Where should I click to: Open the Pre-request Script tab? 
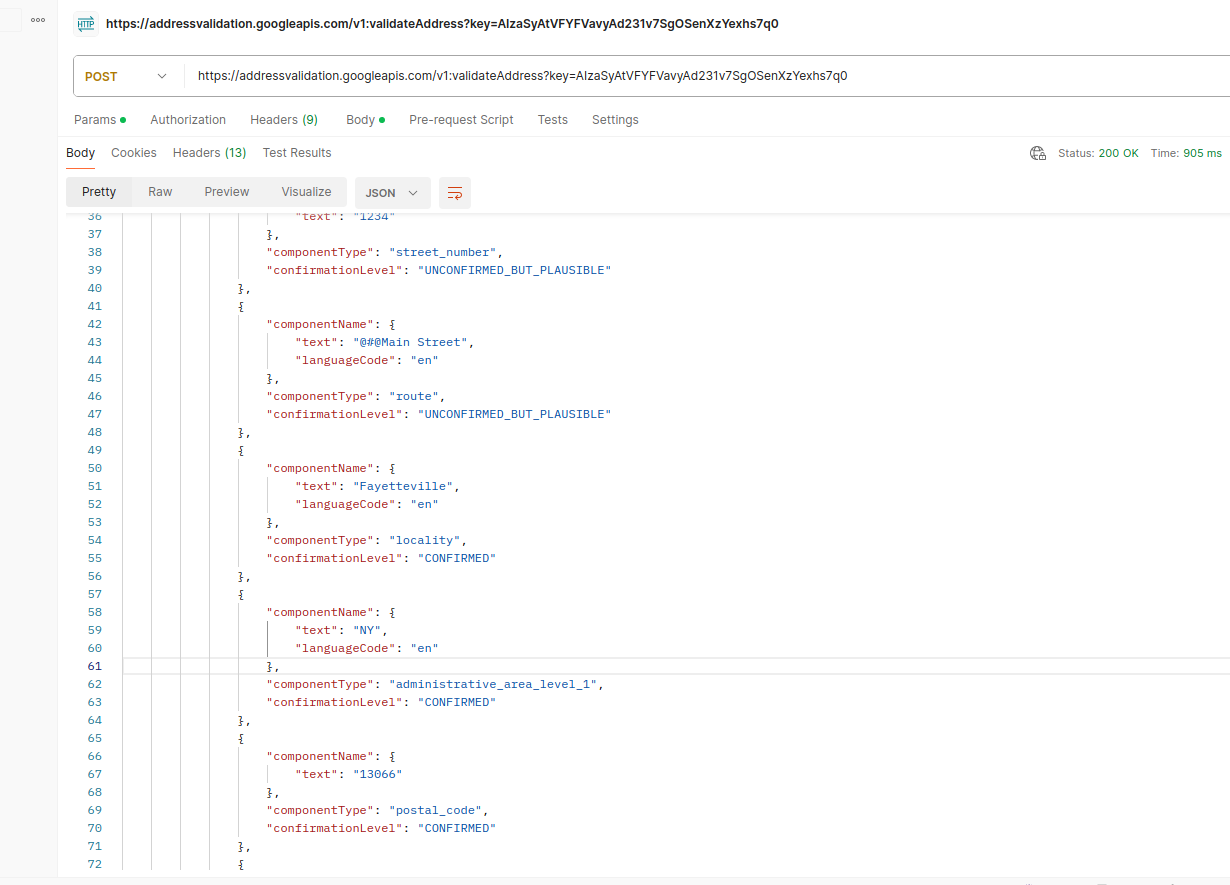461,120
